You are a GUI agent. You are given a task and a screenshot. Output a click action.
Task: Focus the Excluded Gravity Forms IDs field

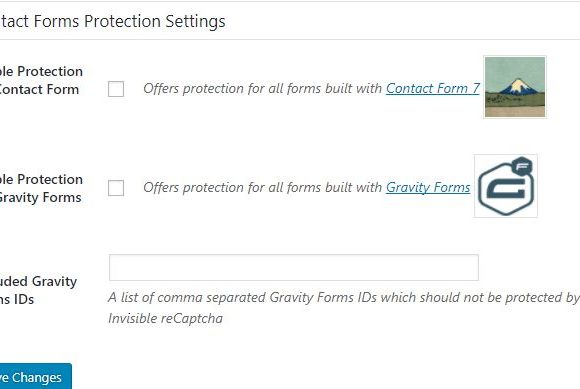pos(294,267)
